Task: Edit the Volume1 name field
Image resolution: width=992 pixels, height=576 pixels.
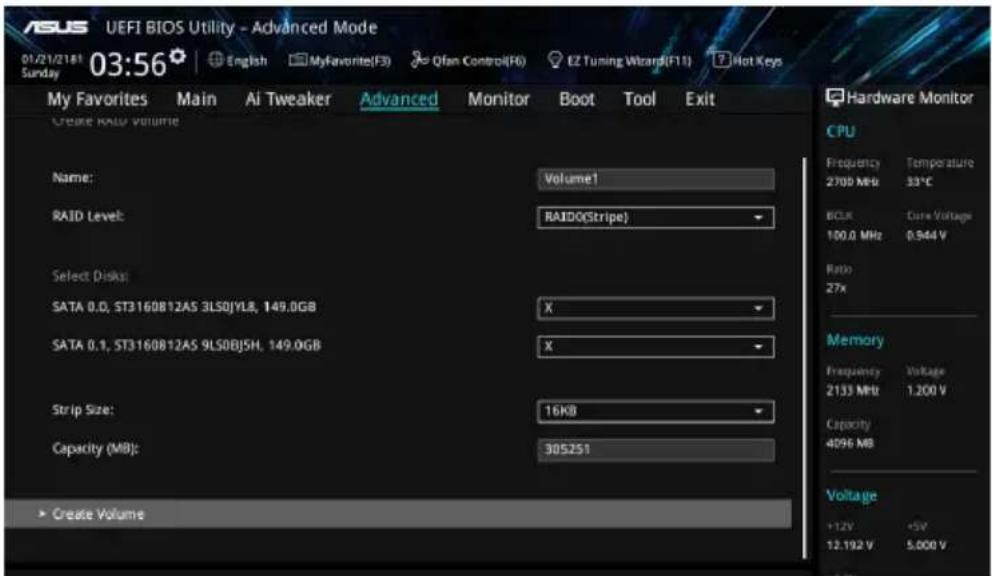Action: 655,179
